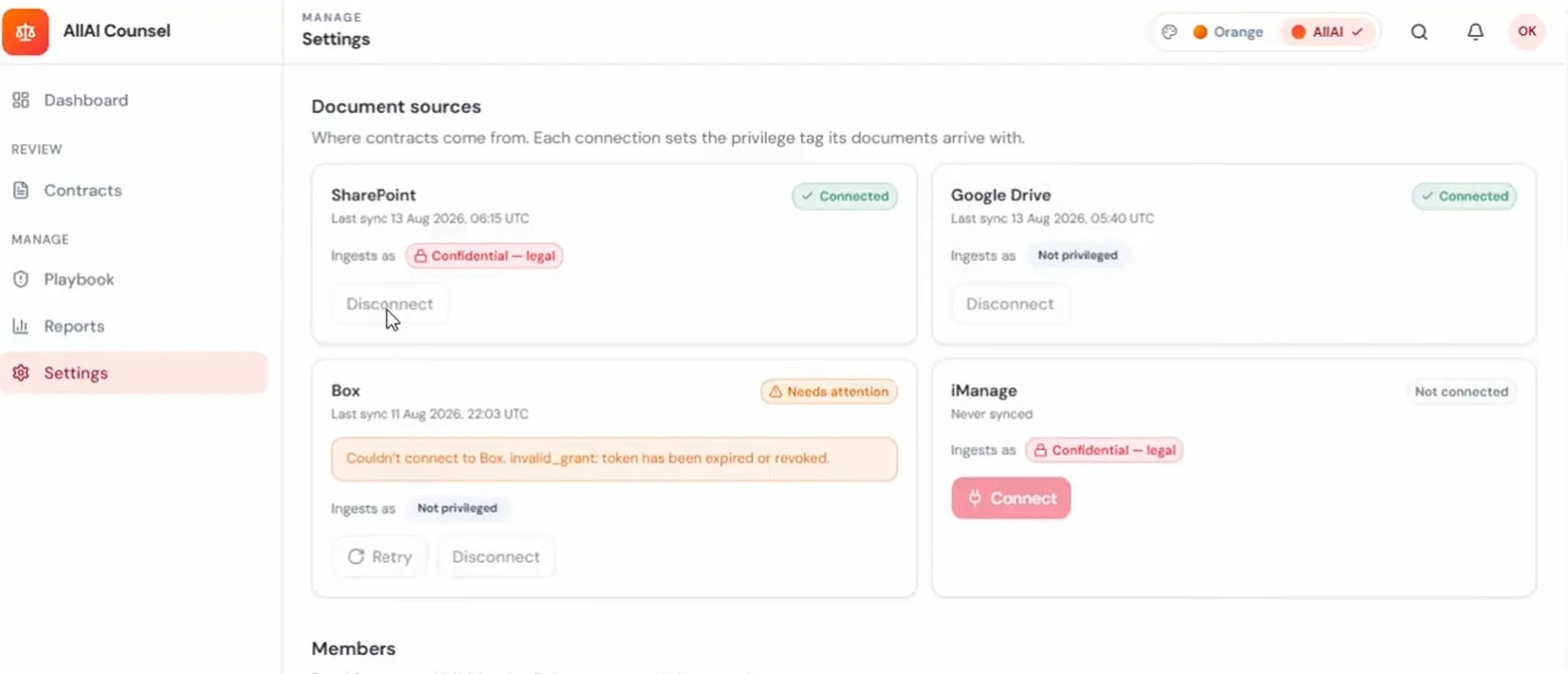Image resolution: width=1568 pixels, height=674 pixels.
Task: Click the Document sources heading
Action: click(396, 107)
